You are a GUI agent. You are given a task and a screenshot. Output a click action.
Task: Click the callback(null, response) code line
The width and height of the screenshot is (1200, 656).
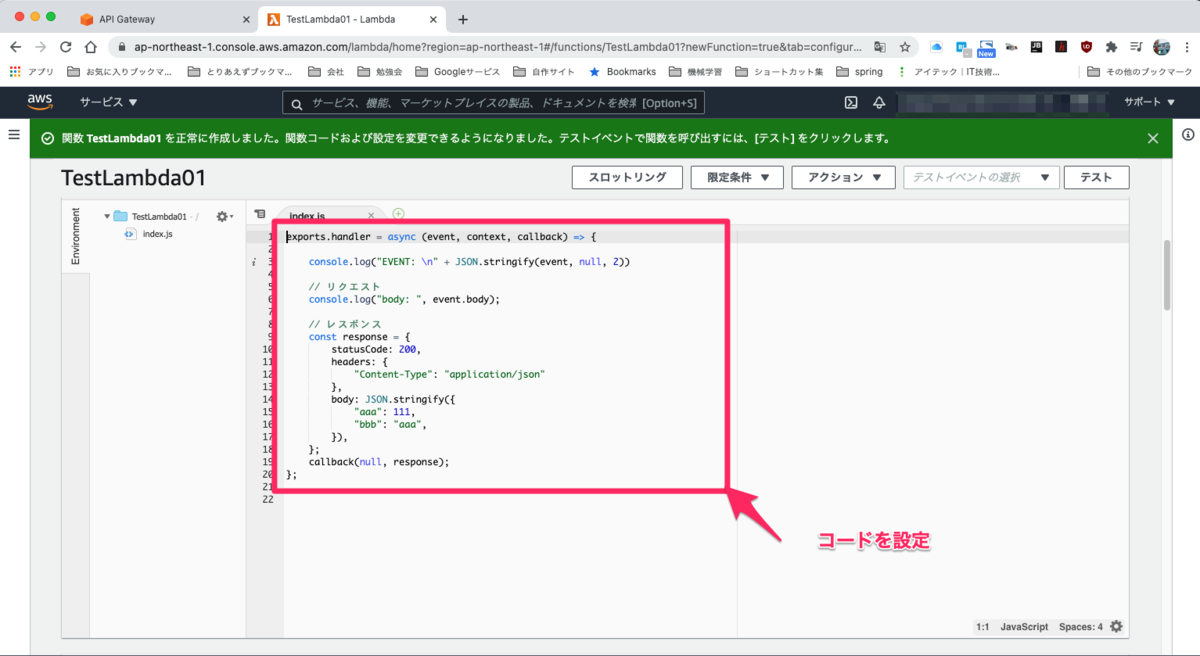pyautogui.click(x=379, y=462)
